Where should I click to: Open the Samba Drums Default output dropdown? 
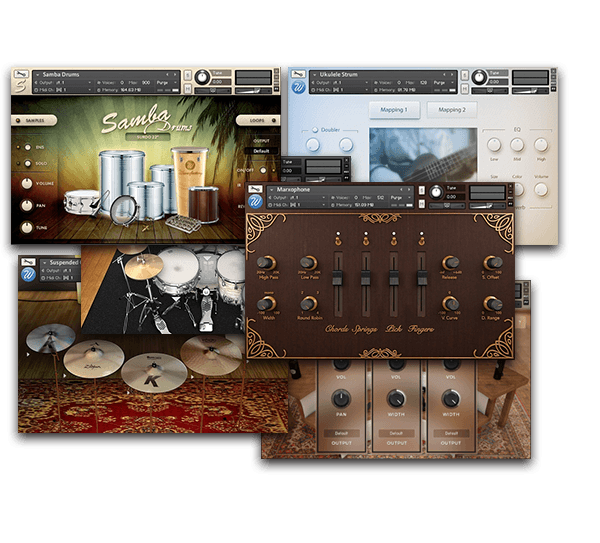tap(261, 151)
